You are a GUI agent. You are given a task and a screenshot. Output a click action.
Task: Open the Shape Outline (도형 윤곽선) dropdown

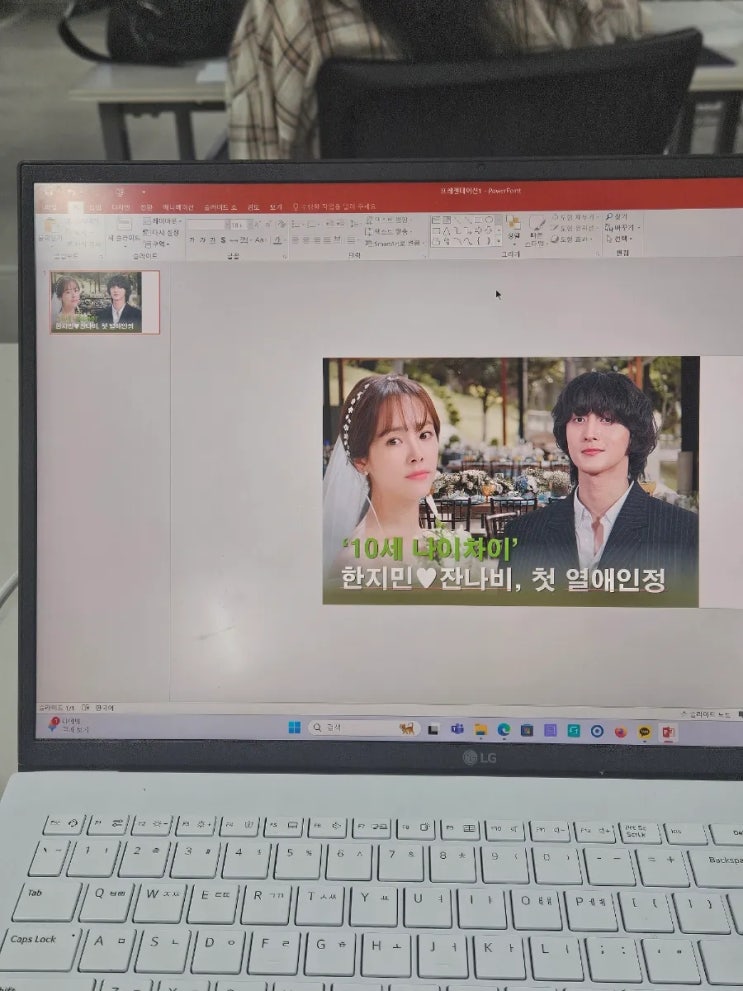point(576,228)
